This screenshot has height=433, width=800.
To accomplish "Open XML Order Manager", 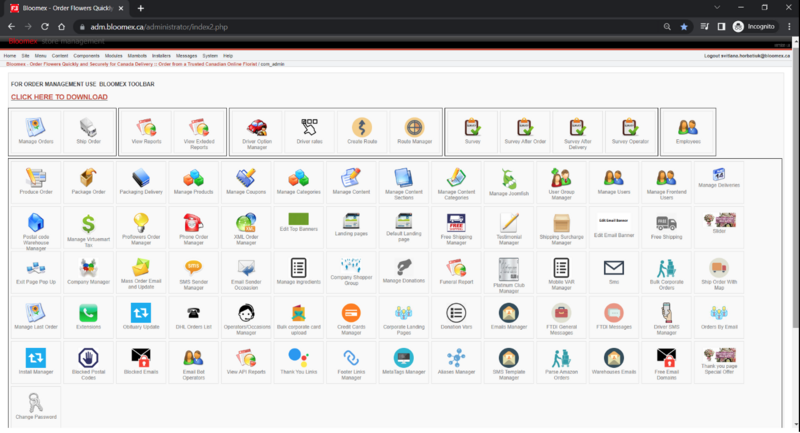I will coord(246,227).
